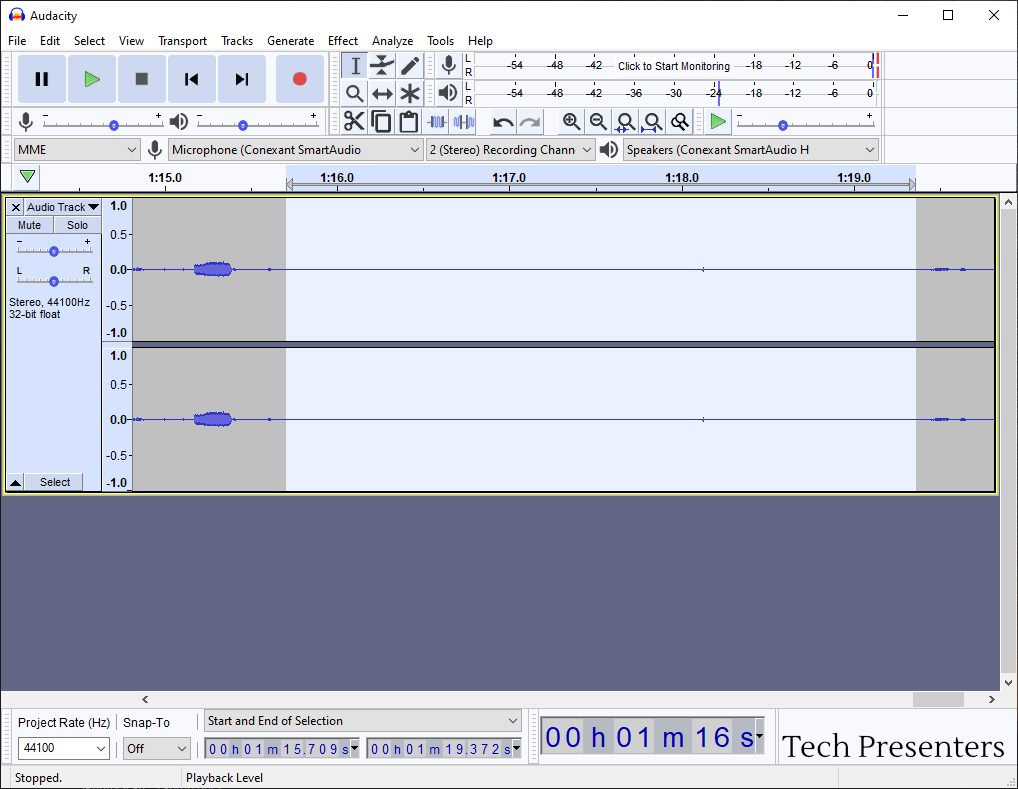Cut the selection with the scissors icon
1018x789 pixels.
coord(354,121)
